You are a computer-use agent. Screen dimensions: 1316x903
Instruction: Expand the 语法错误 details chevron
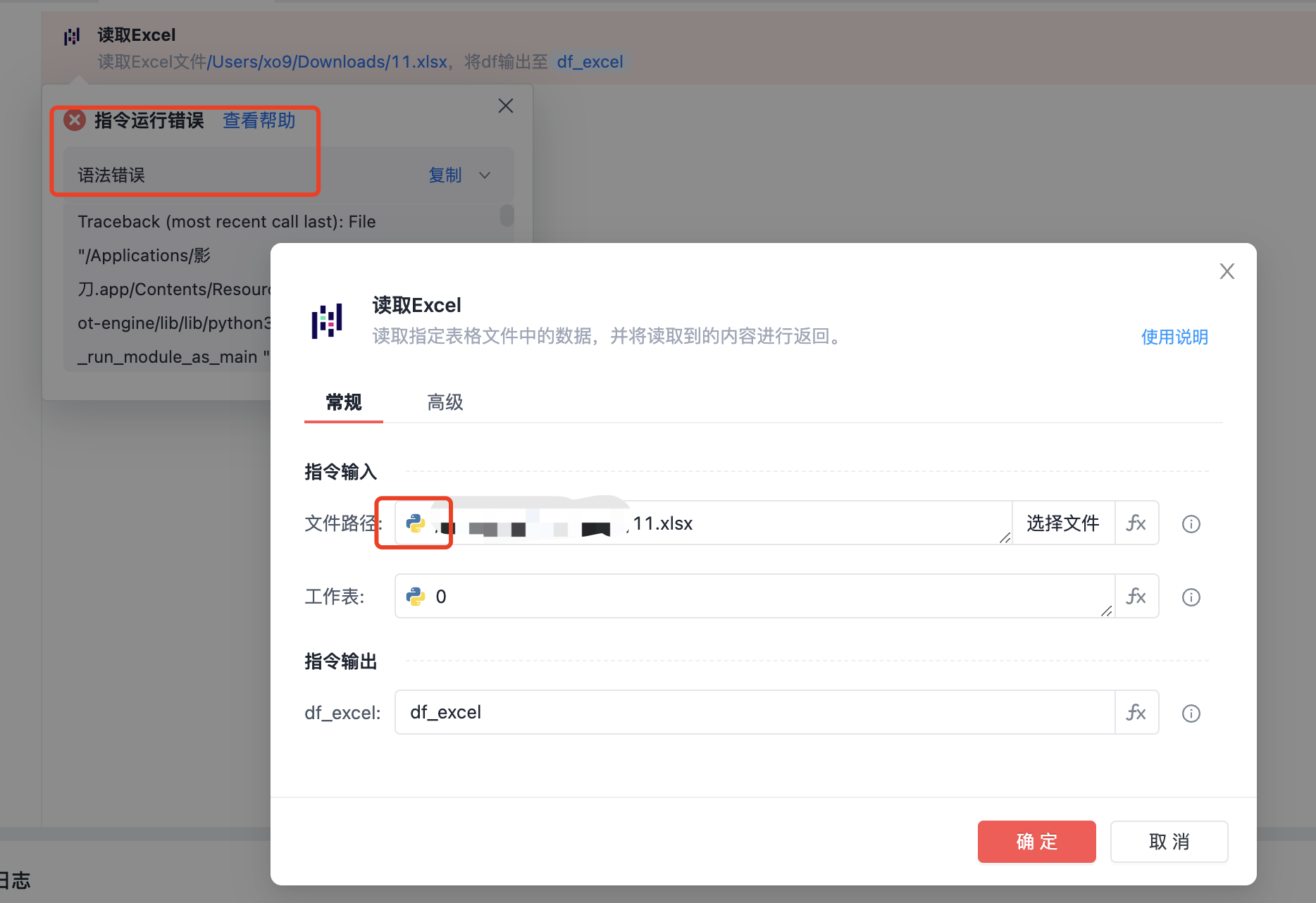click(x=485, y=175)
